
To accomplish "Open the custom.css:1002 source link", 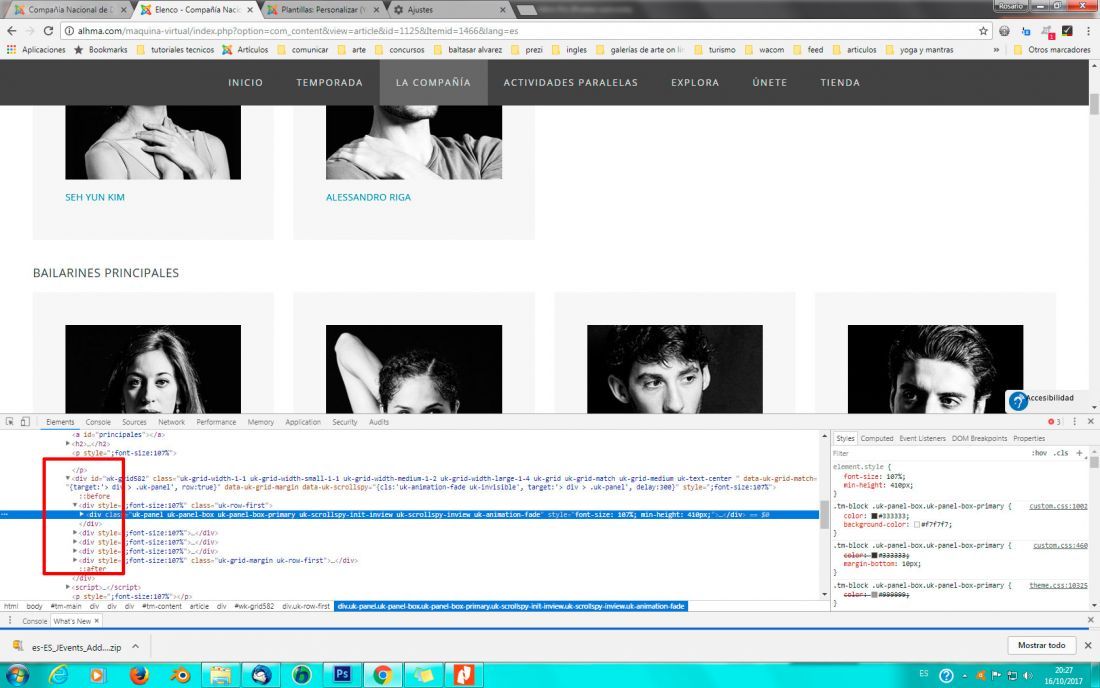I will (1058, 506).
